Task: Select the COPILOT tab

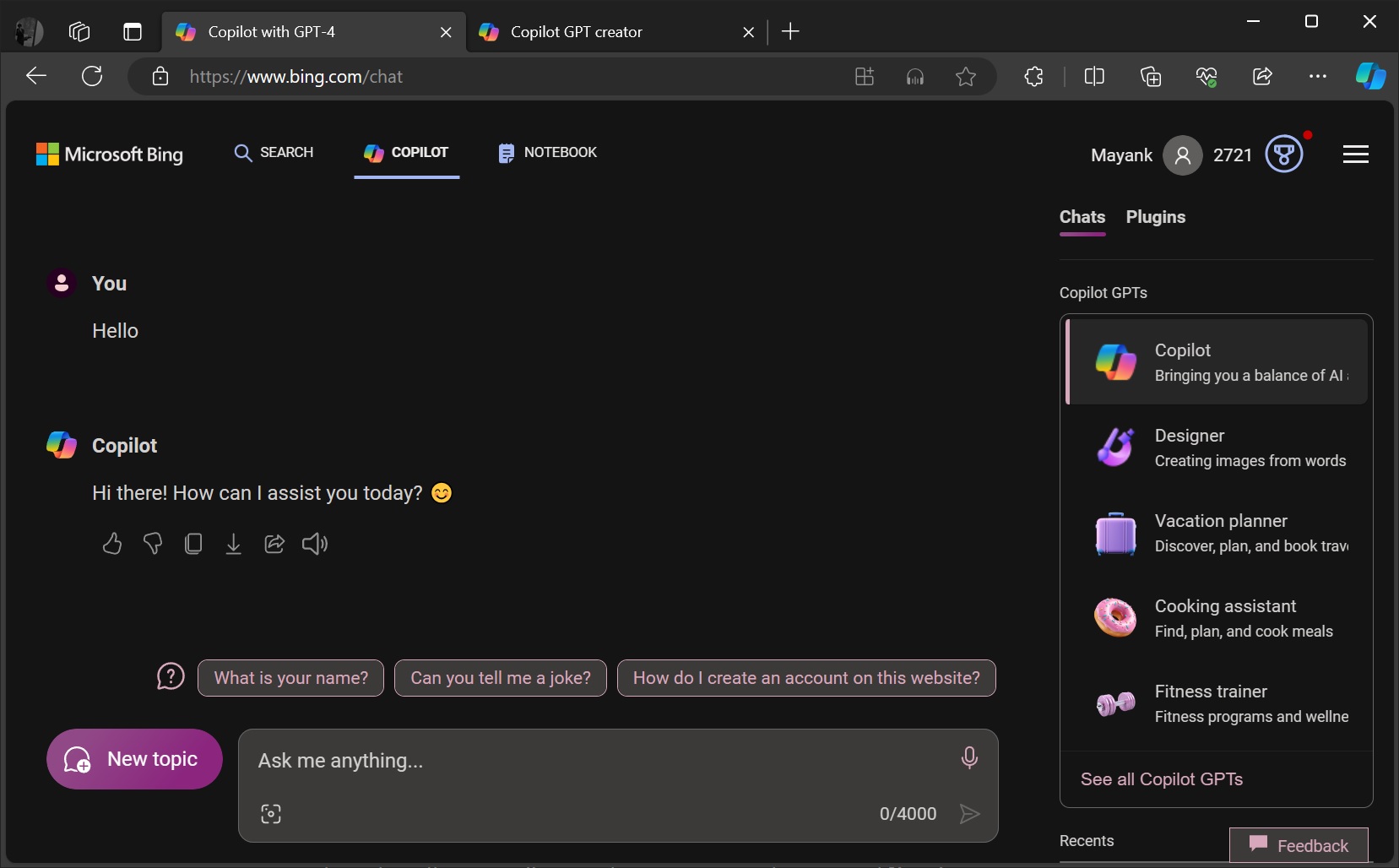Action: tap(406, 153)
